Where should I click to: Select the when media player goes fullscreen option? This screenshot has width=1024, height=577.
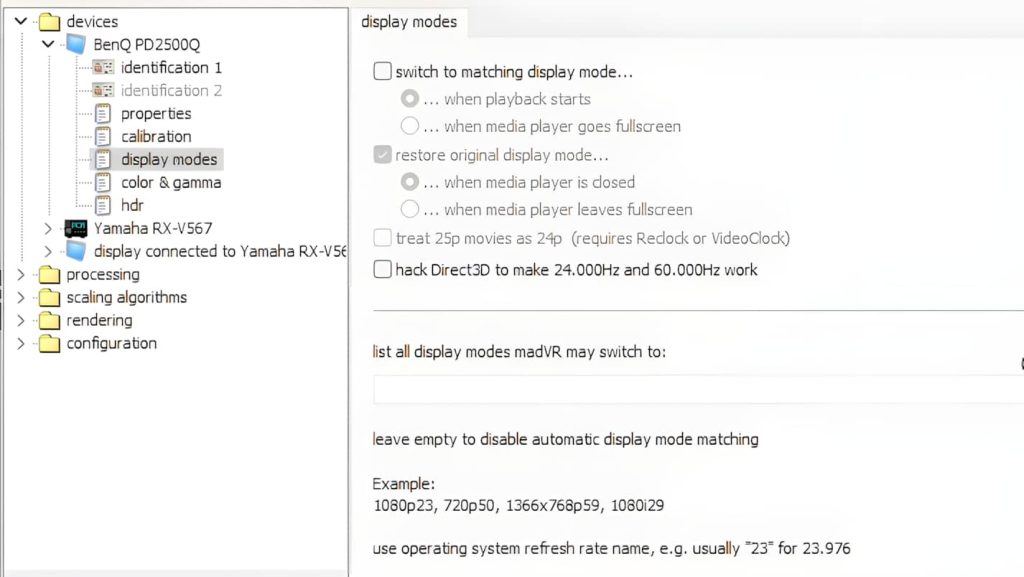407,126
